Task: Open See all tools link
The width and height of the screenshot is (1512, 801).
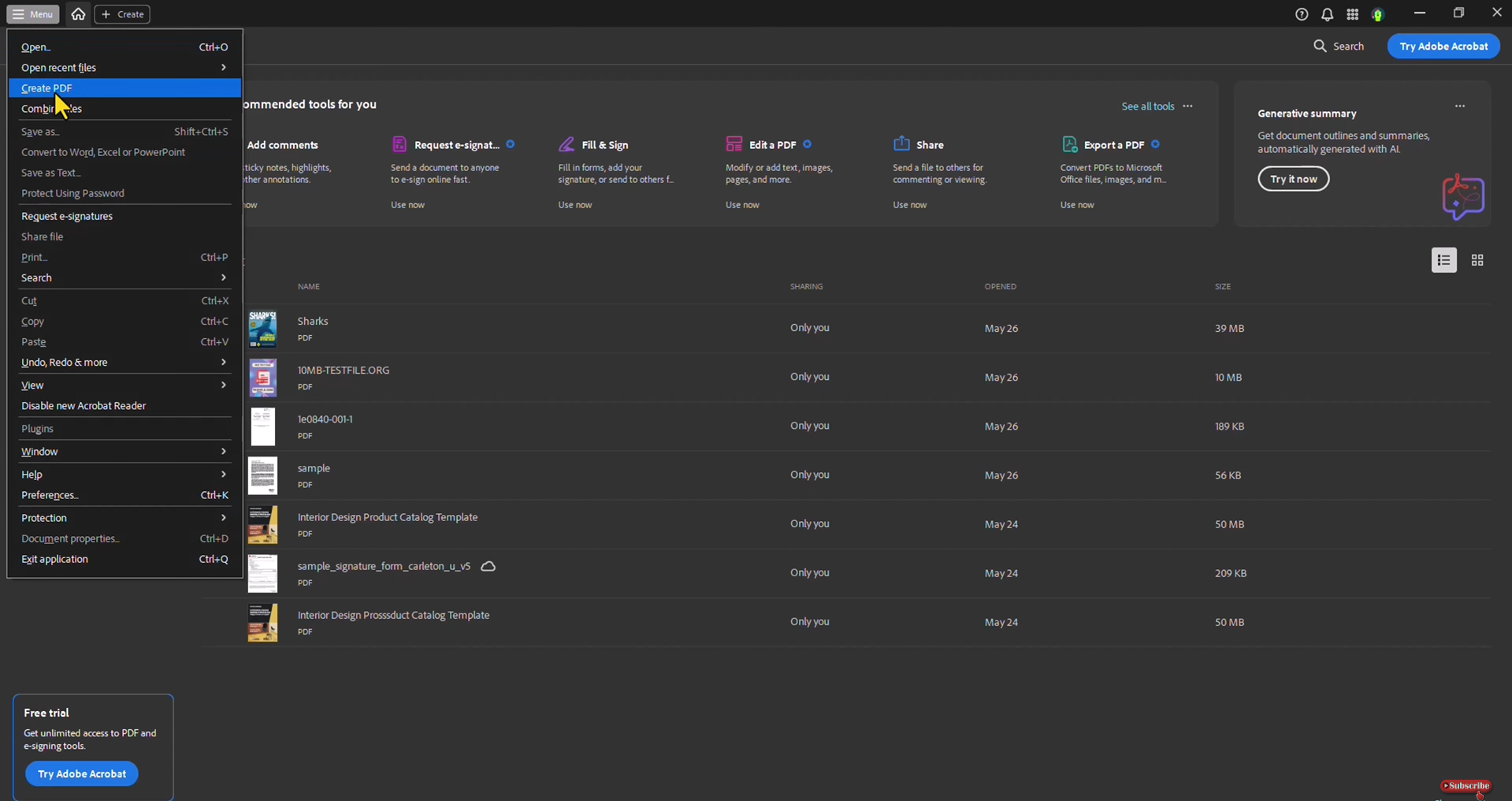Action: pos(1147,106)
